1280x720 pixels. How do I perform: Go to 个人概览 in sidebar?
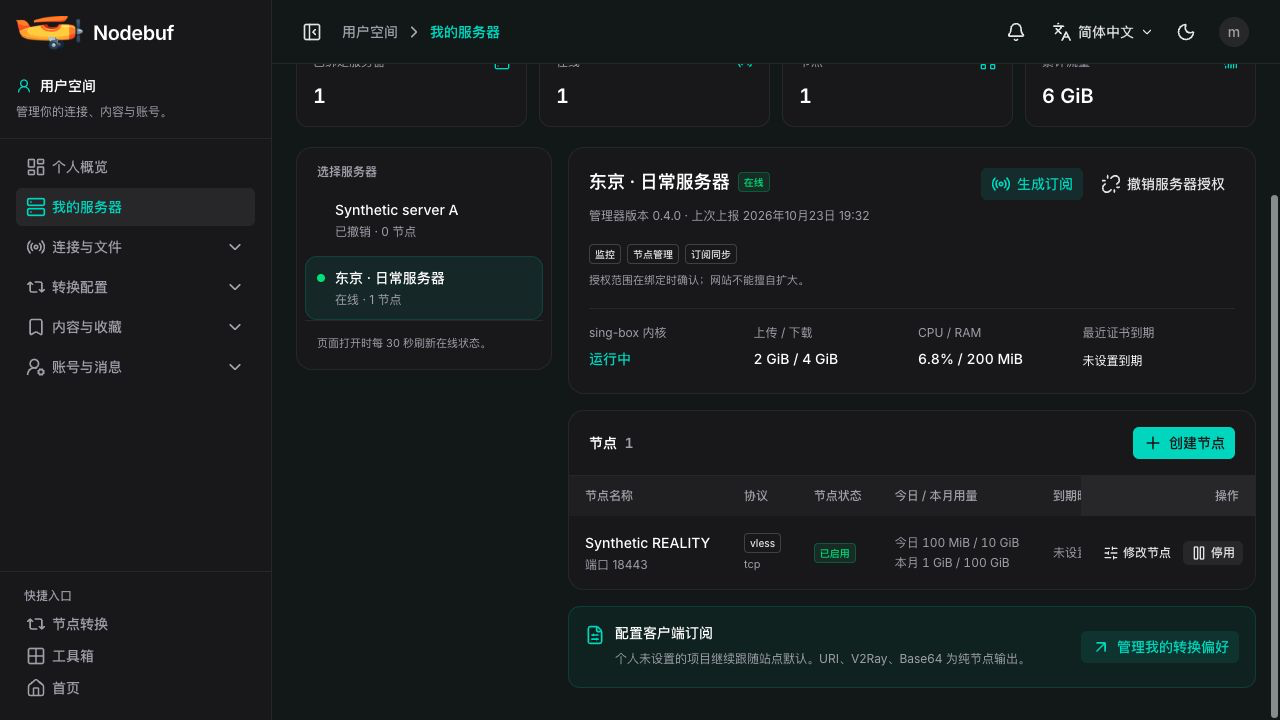coord(135,167)
